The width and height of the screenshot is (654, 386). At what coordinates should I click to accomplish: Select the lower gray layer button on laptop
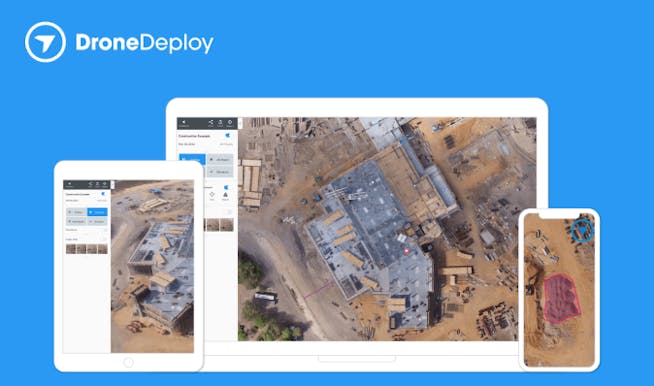tap(220, 172)
